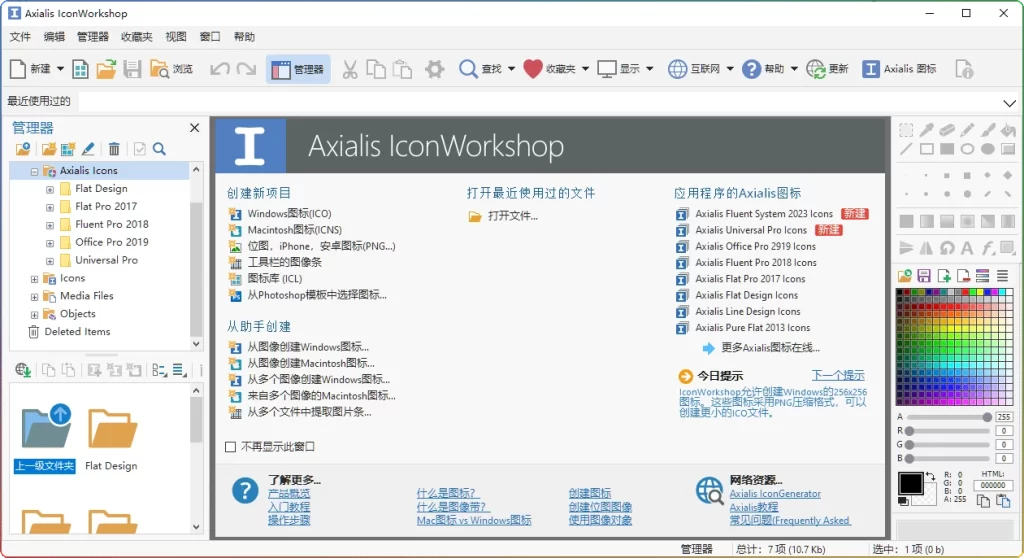Expand the Flat Design folder node
The height and width of the screenshot is (558, 1024).
[50, 189]
